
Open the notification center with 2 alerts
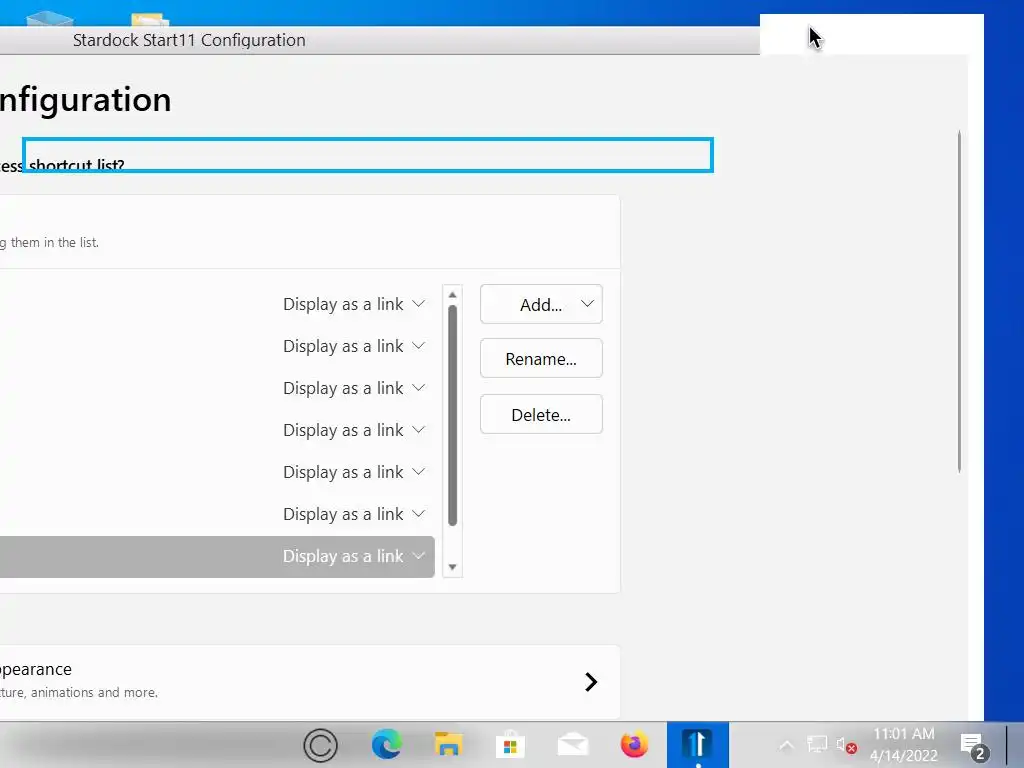pos(974,747)
